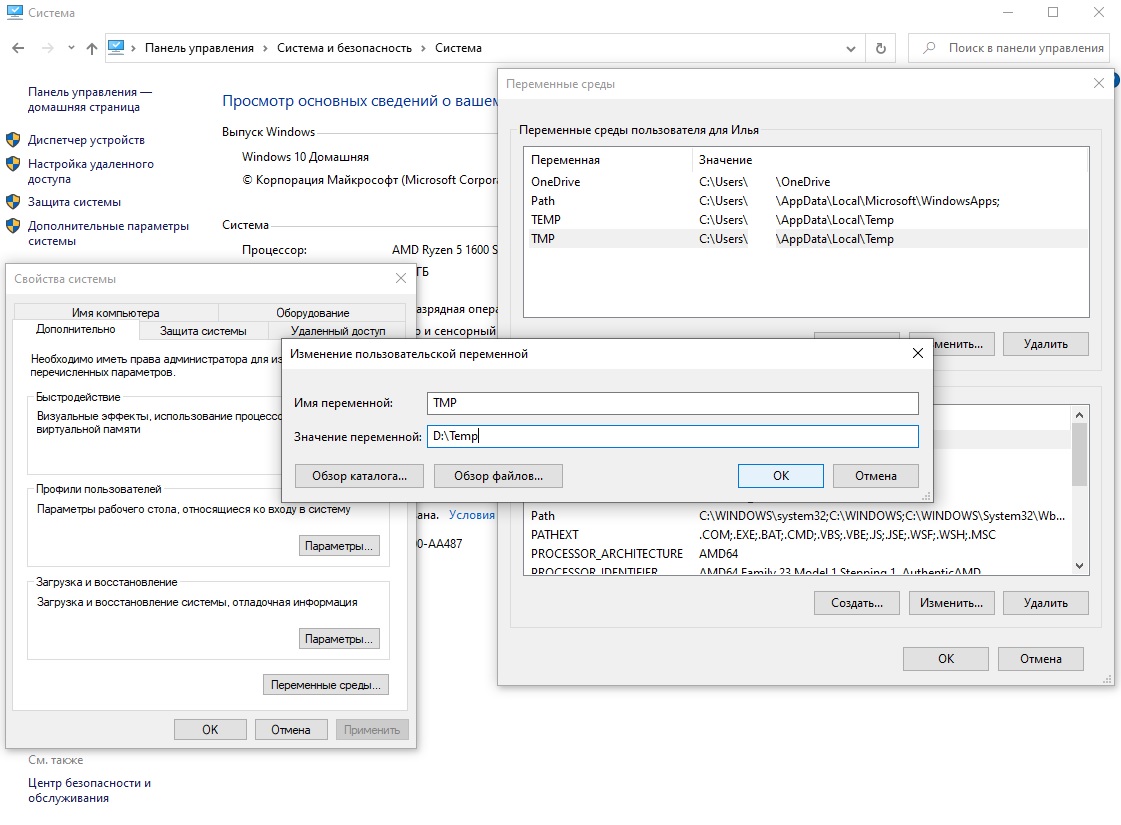Click the shield icon beside Диспетчер устройств
The image size is (1121, 825).
13,140
